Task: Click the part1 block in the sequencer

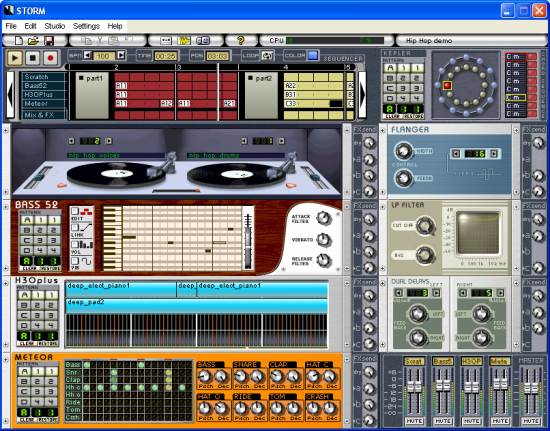Action: (92, 95)
